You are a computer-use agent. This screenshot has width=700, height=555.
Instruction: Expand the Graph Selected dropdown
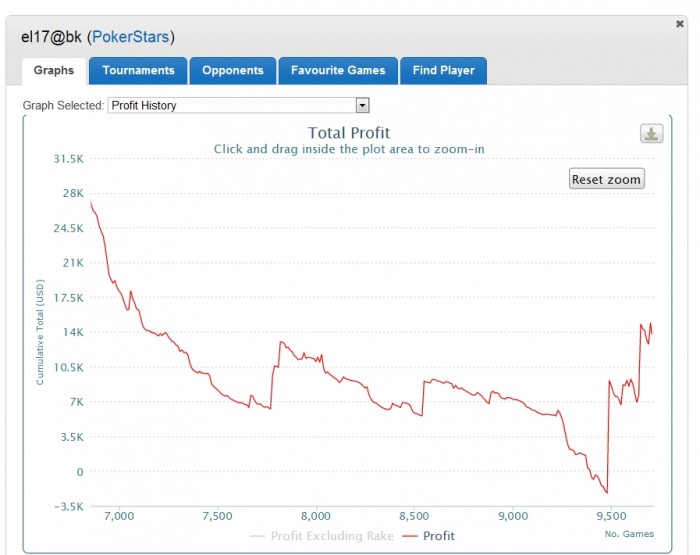362,105
